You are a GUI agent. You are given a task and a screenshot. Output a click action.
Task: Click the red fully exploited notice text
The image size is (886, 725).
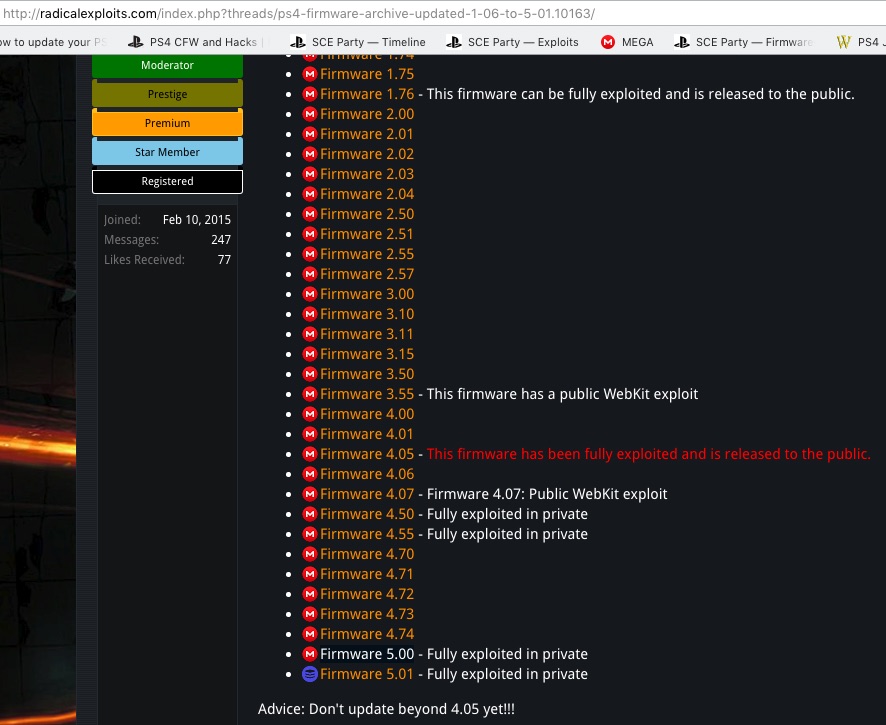tap(649, 454)
